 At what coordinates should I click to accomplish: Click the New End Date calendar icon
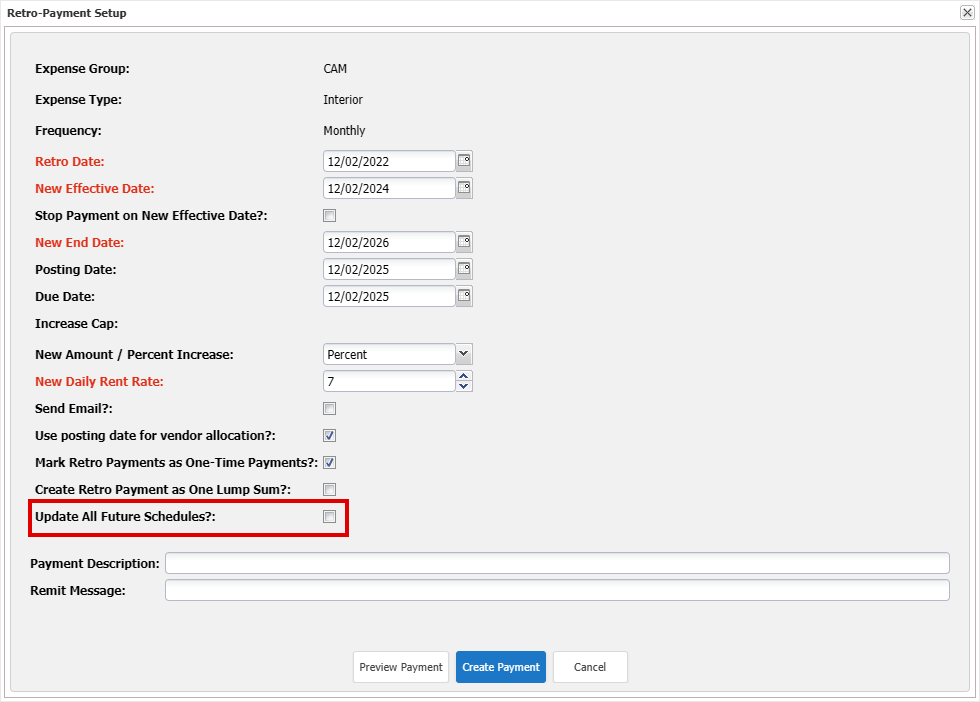pos(464,242)
